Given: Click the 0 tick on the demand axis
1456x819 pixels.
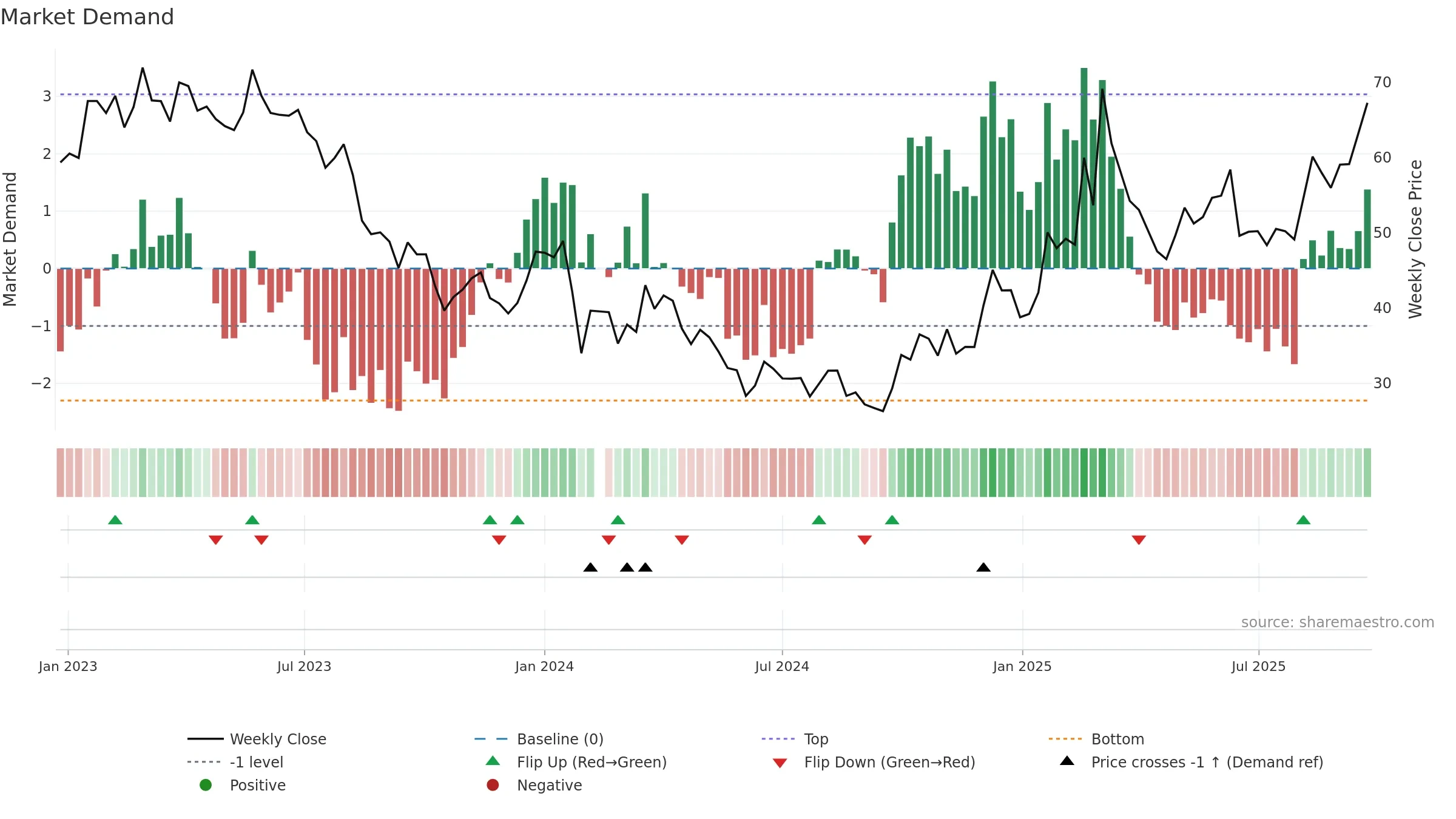Looking at the screenshot, I should 47,268.
